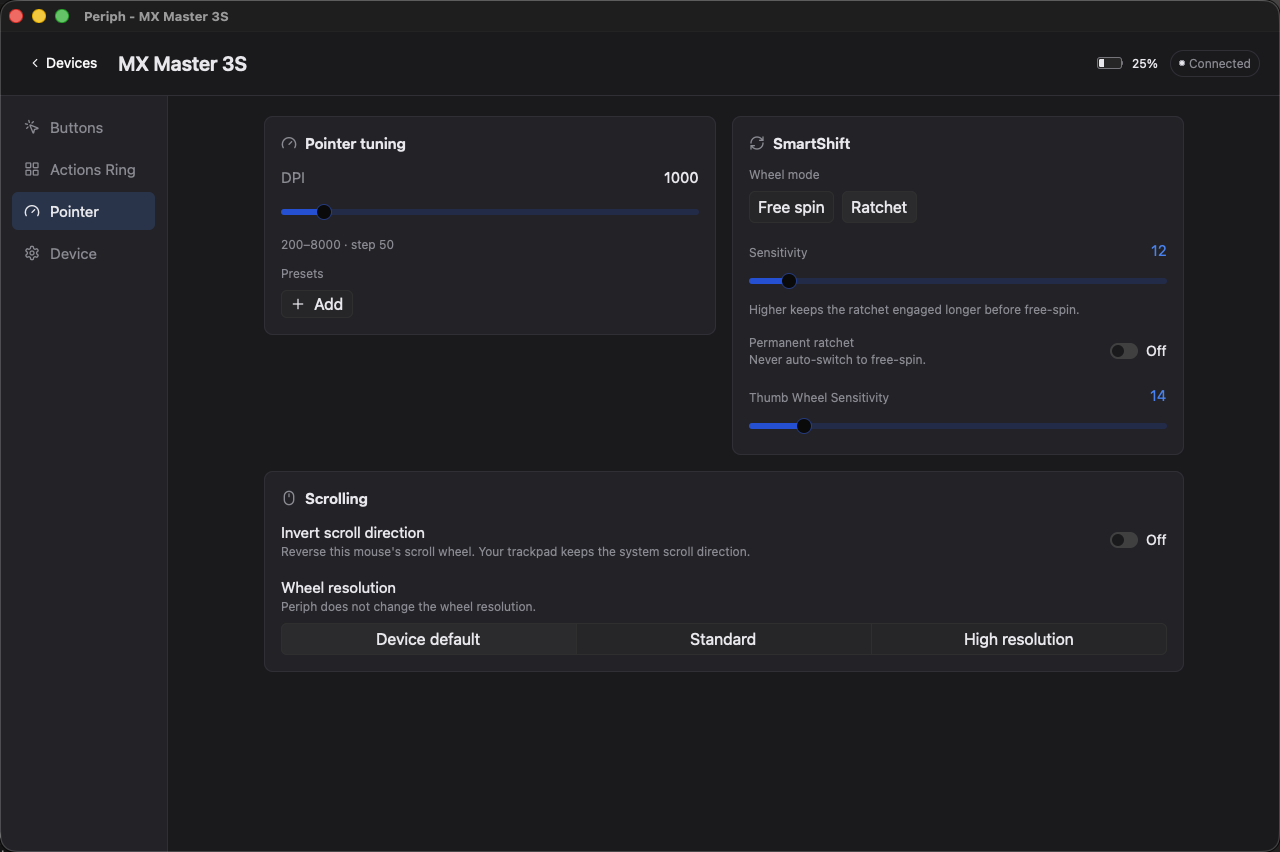Click "Periph does not change the wheel resolution."

(x=408, y=607)
